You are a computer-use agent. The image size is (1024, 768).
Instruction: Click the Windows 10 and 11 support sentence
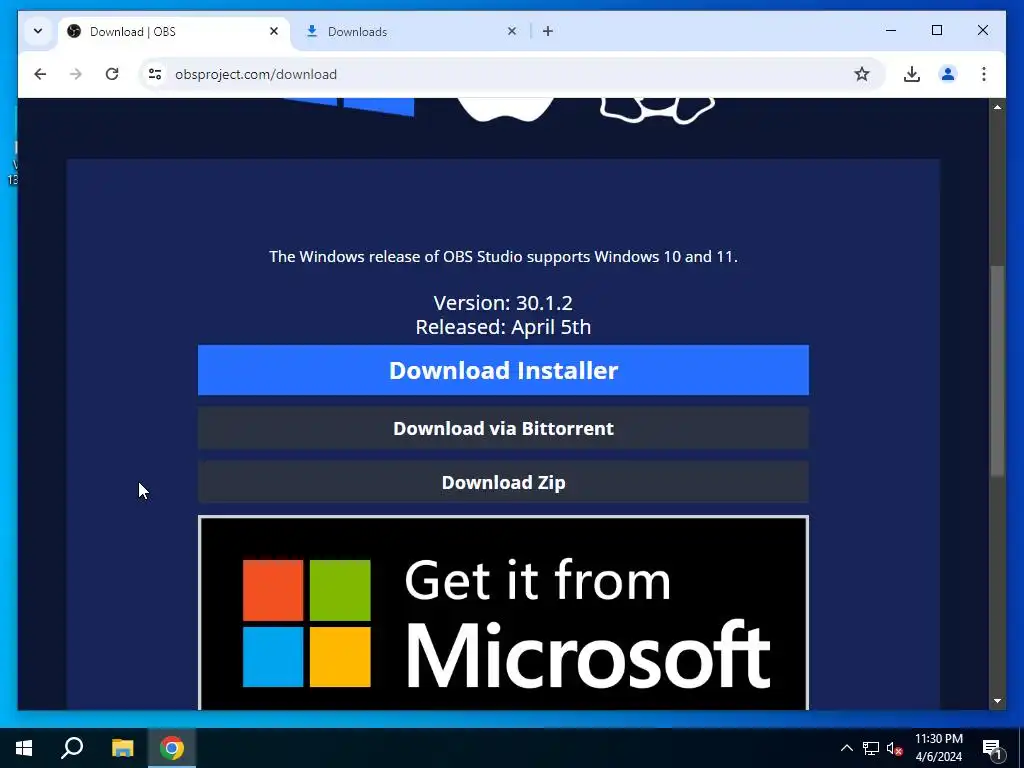click(x=503, y=257)
